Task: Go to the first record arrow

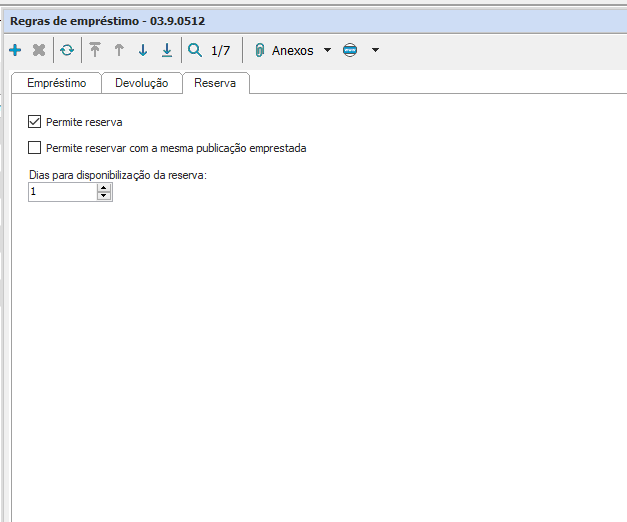Action: point(96,50)
